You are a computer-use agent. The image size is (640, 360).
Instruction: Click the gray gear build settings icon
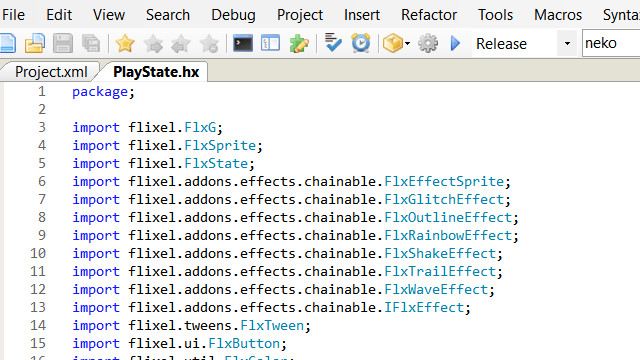pyautogui.click(x=428, y=43)
